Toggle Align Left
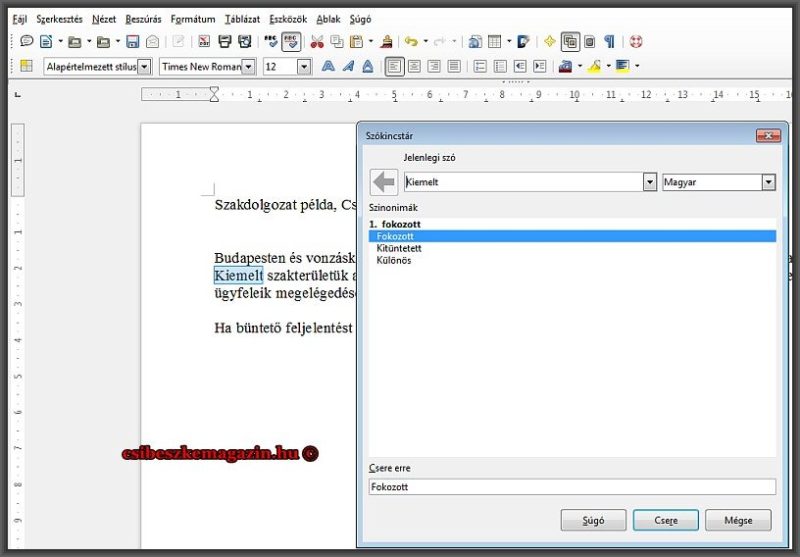 click(394, 66)
